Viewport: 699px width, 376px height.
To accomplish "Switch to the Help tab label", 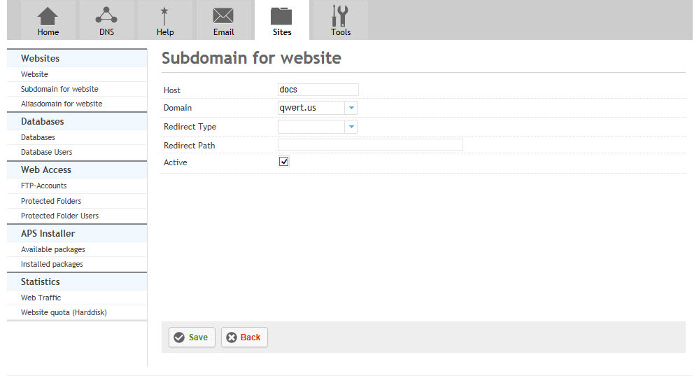I will 165,32.
